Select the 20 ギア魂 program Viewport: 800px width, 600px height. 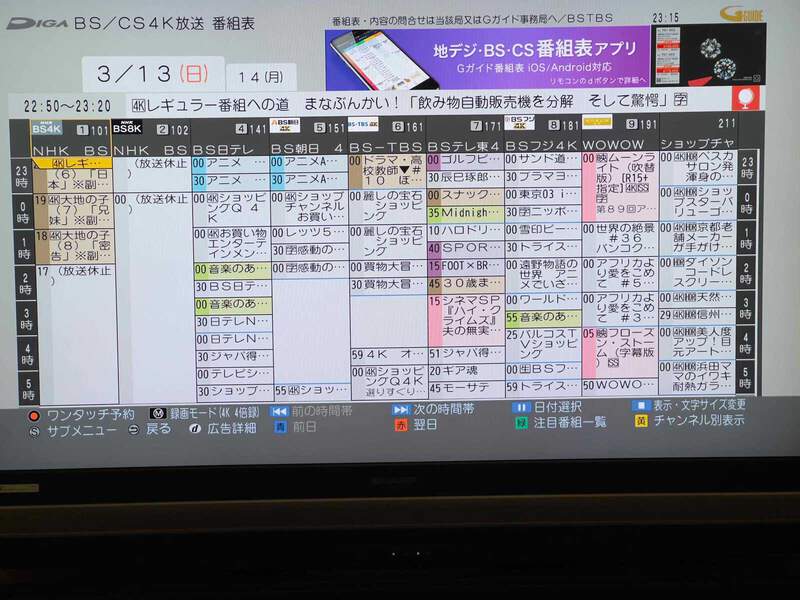467,371
